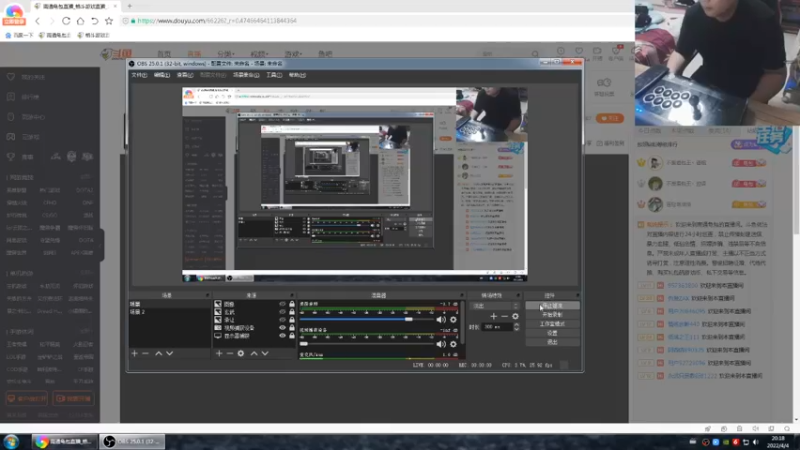
Task: Pop out the 混音器 dock panel
Action: pyautogui.click(x=462, y=295)
